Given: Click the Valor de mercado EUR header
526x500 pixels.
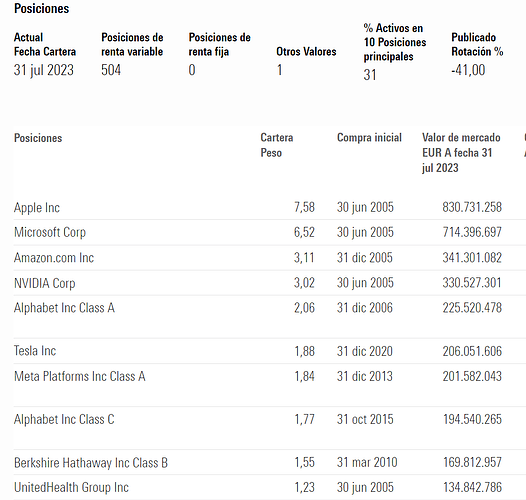Looking at the screenshot, I should [x=461, y=153].
